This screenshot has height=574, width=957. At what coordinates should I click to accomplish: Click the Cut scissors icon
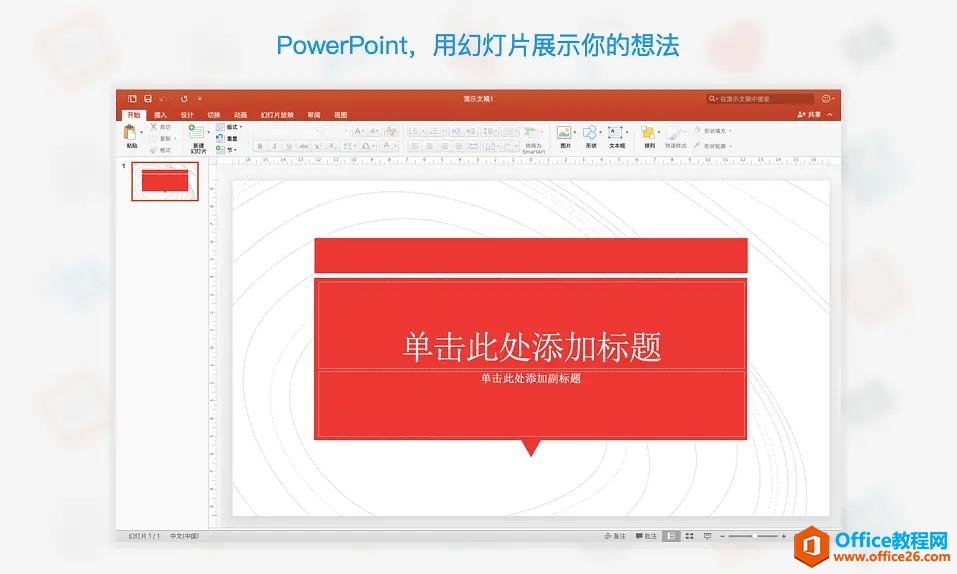click(154, 127)
